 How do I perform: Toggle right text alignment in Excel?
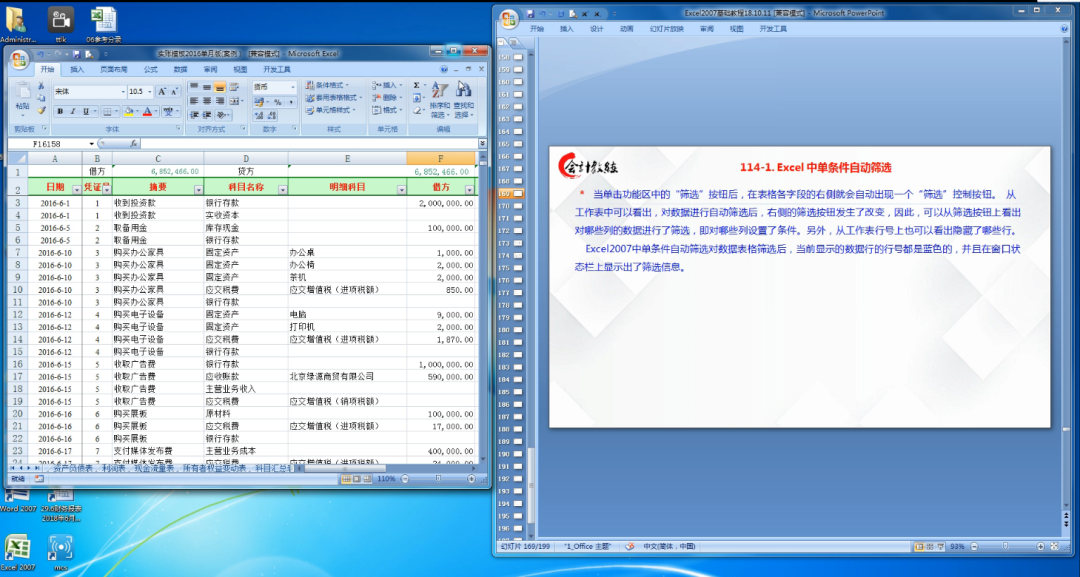pyautogui.click(x=220, y=101)
